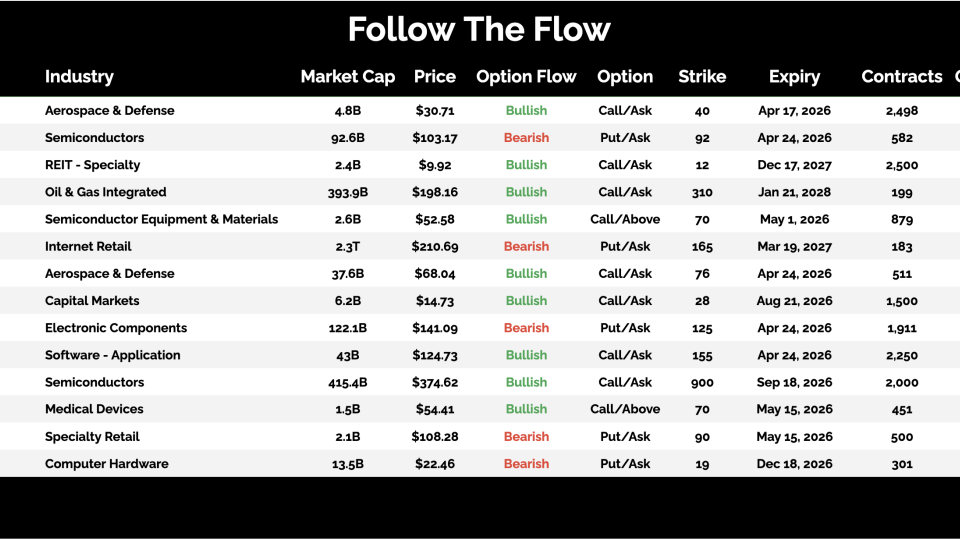960x540 pixels.
Task: Select the Internet Retail industry cell
Action: click(88, 246)
